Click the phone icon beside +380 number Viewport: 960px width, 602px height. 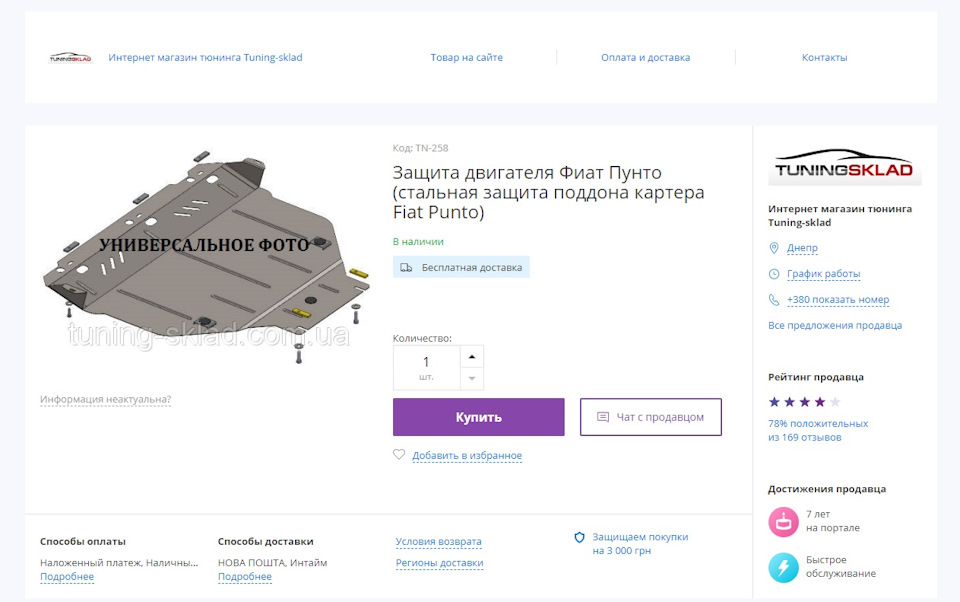(774, 300)
